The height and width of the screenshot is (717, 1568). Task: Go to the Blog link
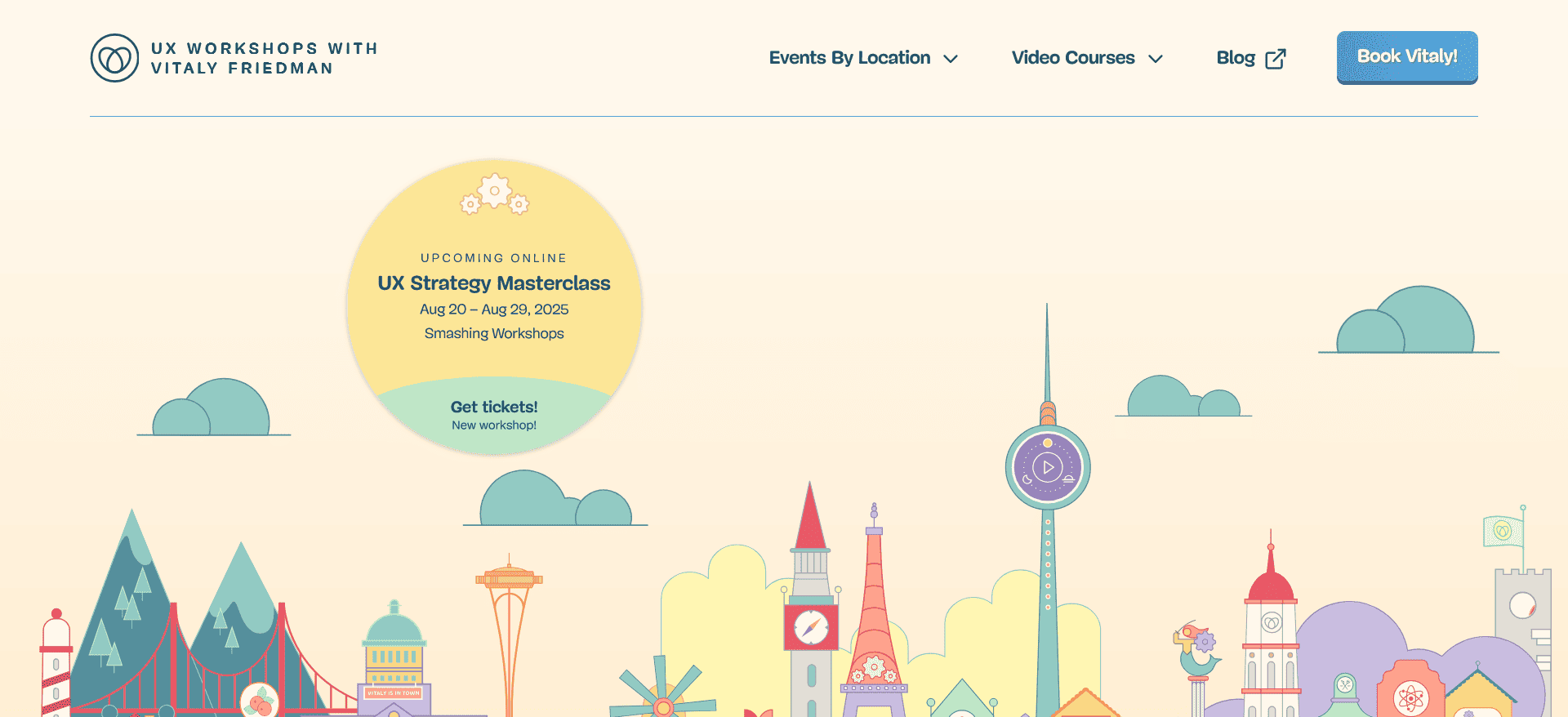tap(1235, 58)
